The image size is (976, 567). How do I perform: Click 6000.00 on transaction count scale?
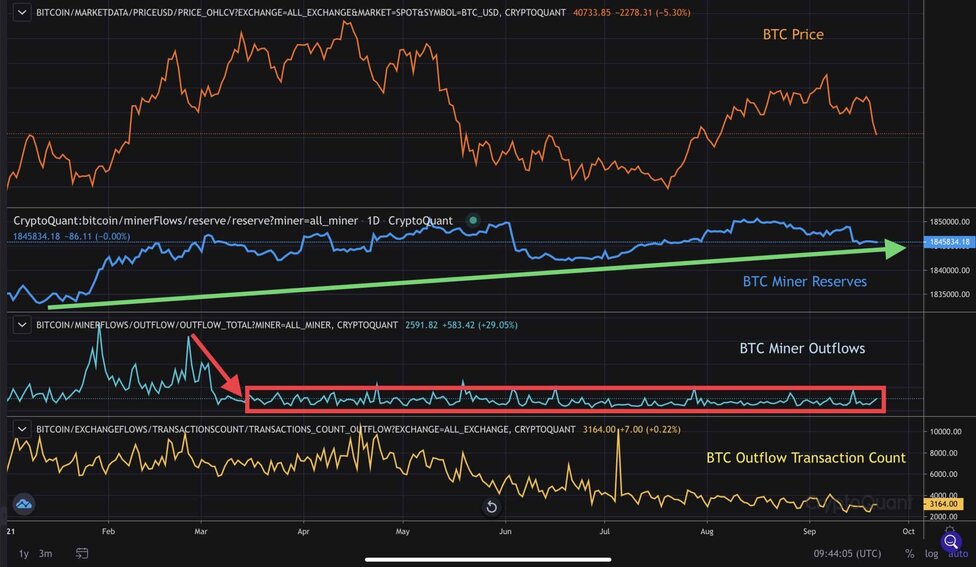[944, 474]
